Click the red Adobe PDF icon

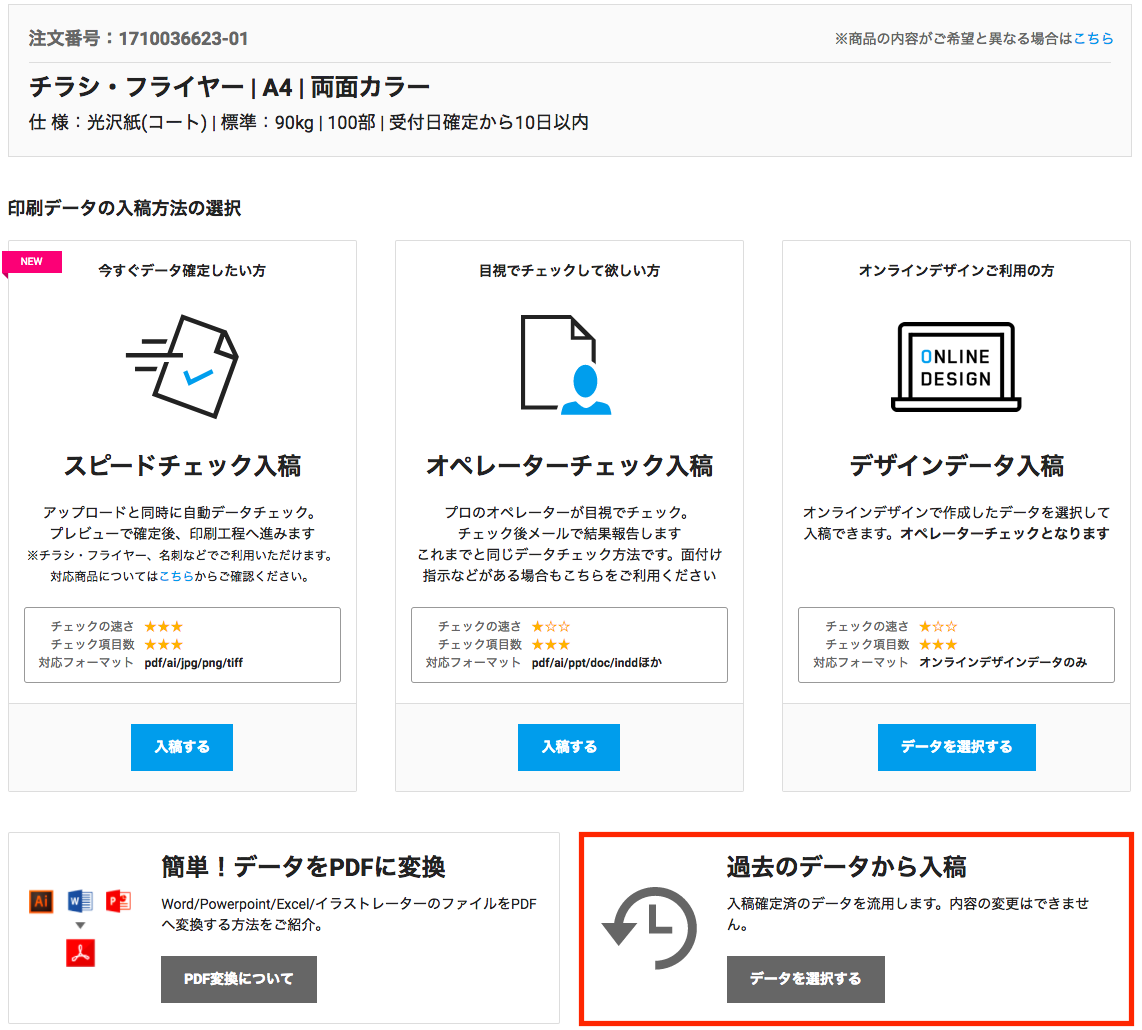pos(80,953)
